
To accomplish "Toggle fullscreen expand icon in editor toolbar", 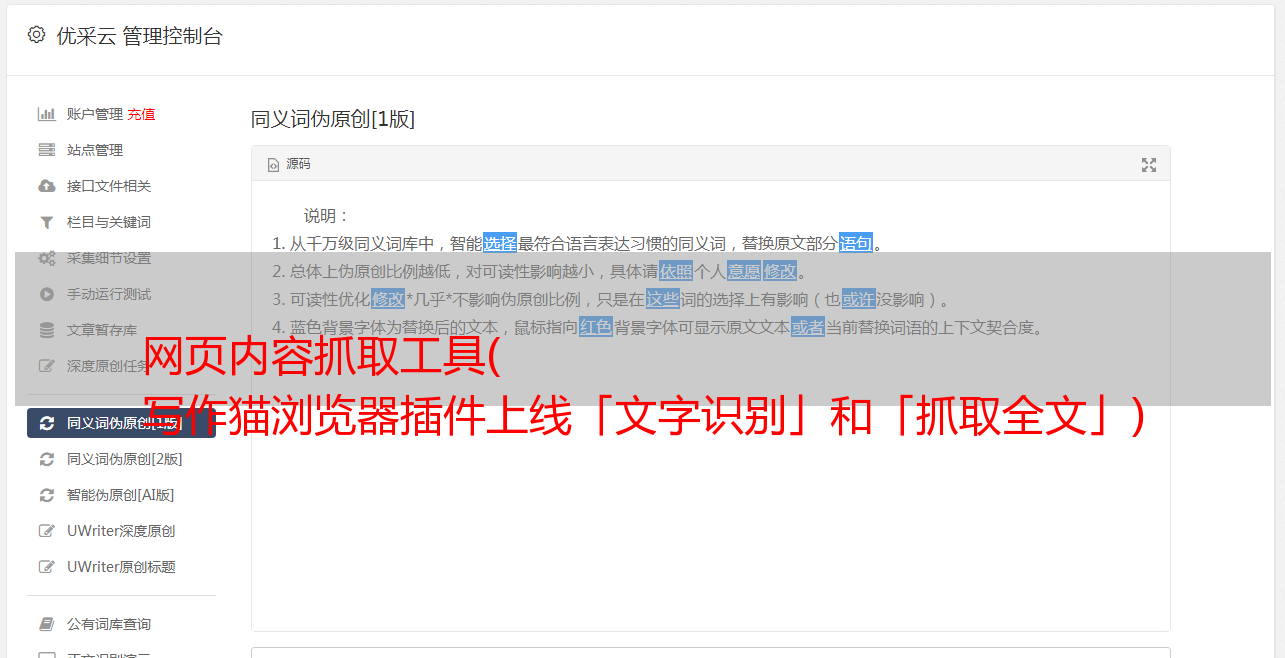I will click(1149, 165).
